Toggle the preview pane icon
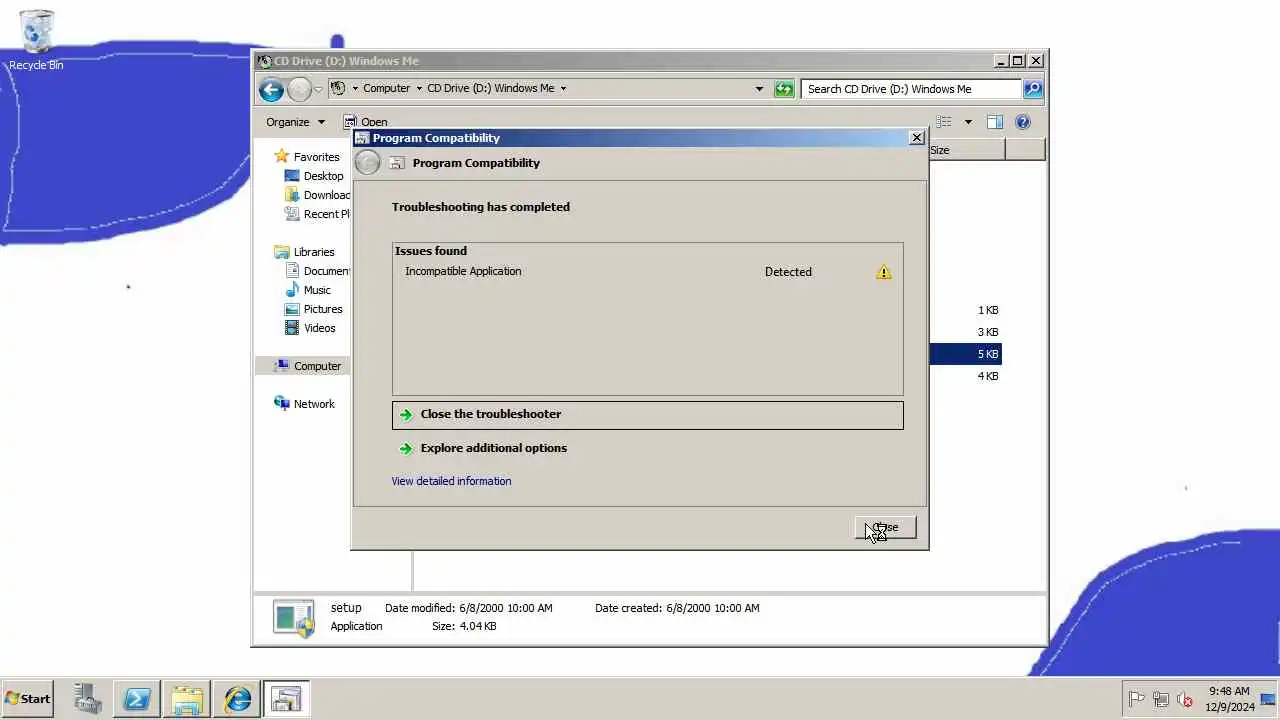The width and height of the screenshot is (1280, 720). pos(995,122)
